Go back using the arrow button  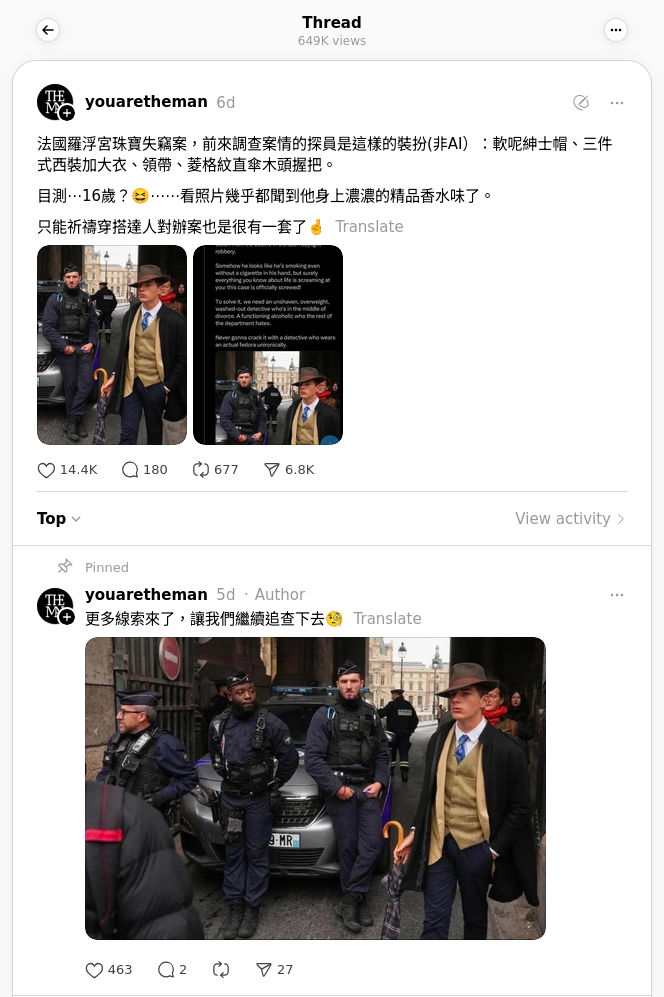pos(48,30)
